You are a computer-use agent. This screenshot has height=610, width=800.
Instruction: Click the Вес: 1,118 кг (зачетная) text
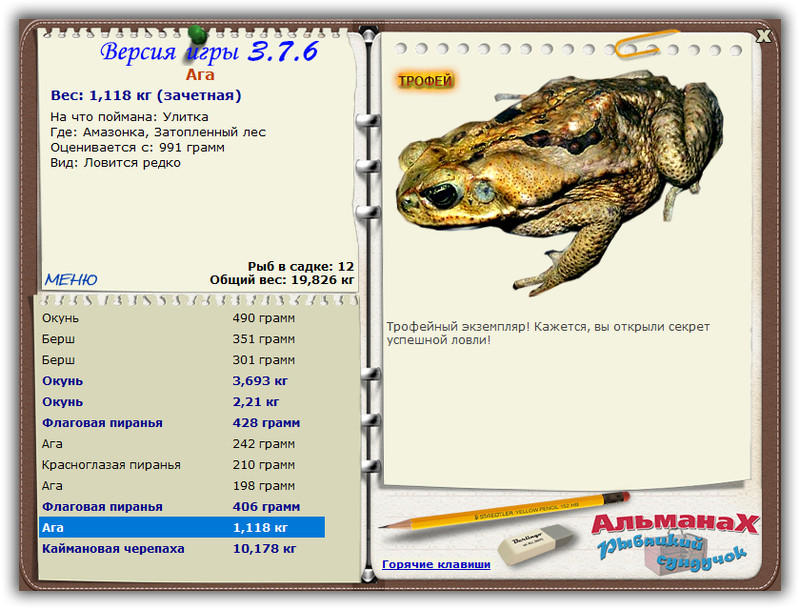click(146, 95)
